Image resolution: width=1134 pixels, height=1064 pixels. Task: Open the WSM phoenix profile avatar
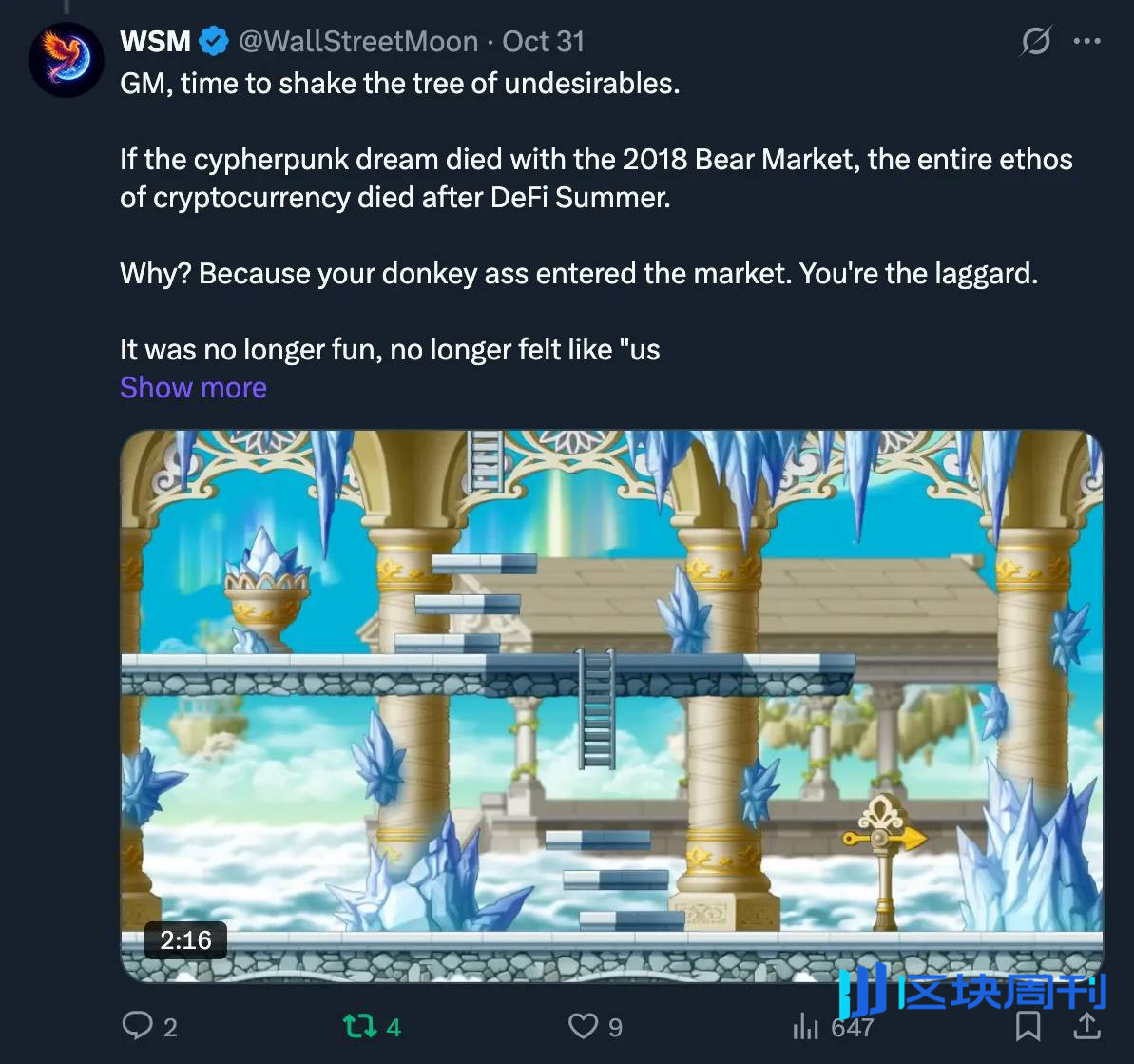[66, 59]
